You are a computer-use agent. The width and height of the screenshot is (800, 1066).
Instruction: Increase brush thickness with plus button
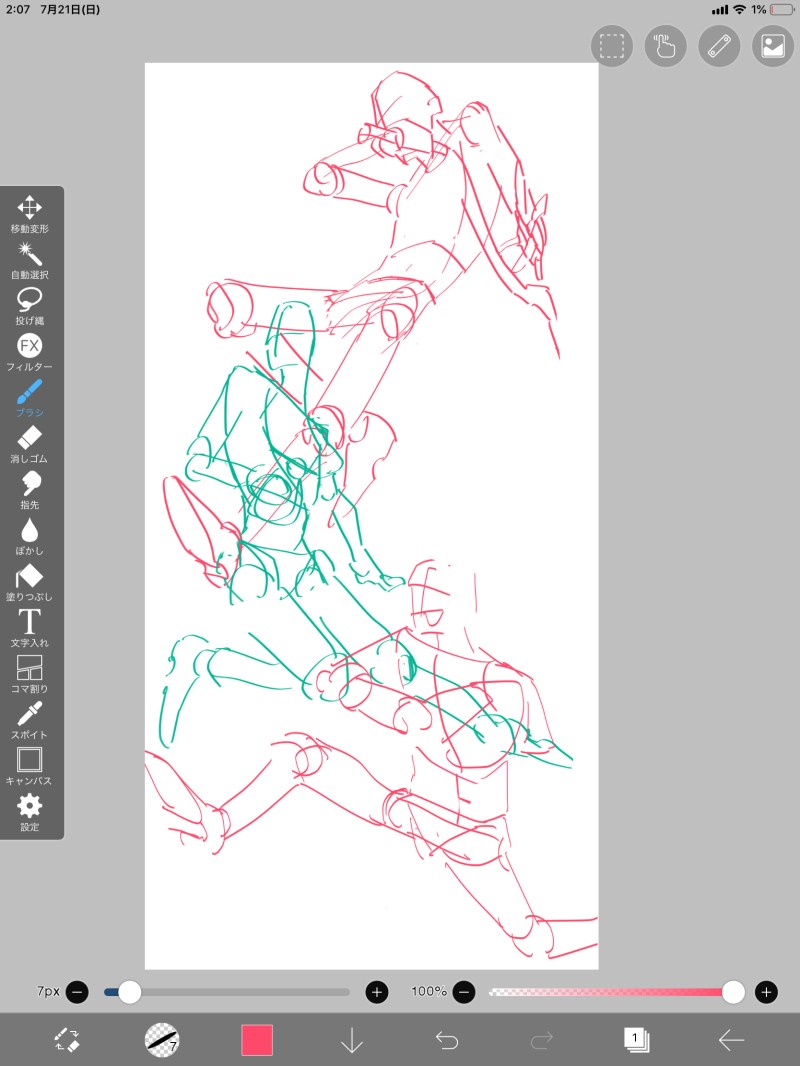(x=377, y=993)
